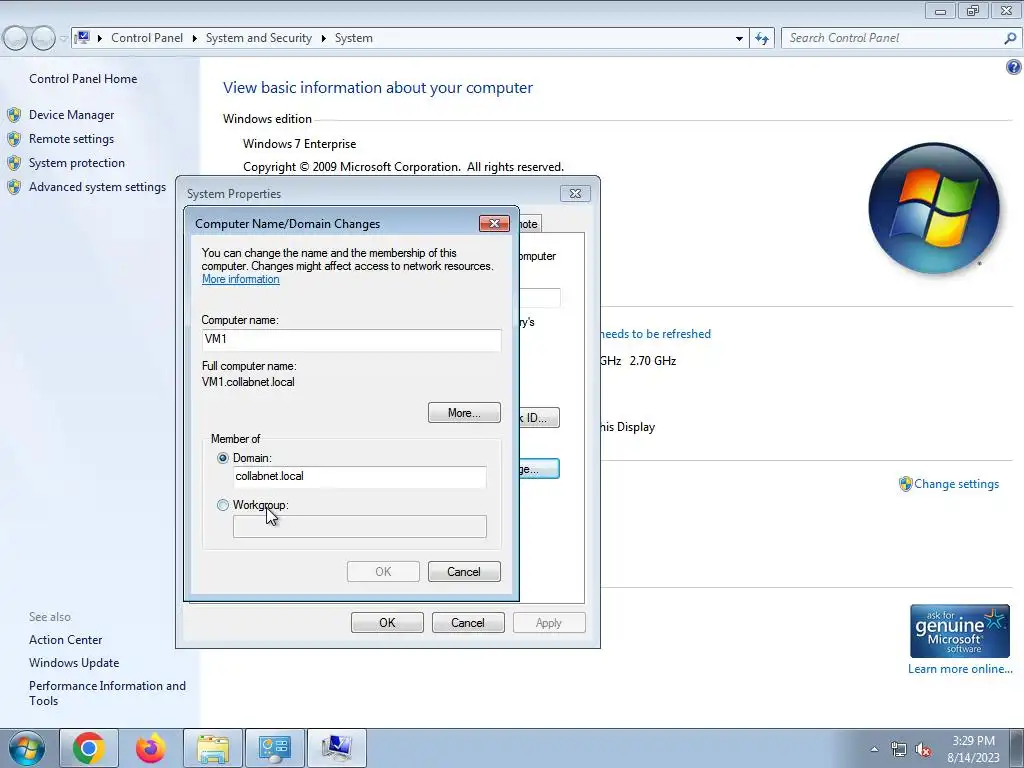Expand the address bar history dropdown
Image resolution: width=1024 pixels, height=768 pixels.
(x=739, y=39)
